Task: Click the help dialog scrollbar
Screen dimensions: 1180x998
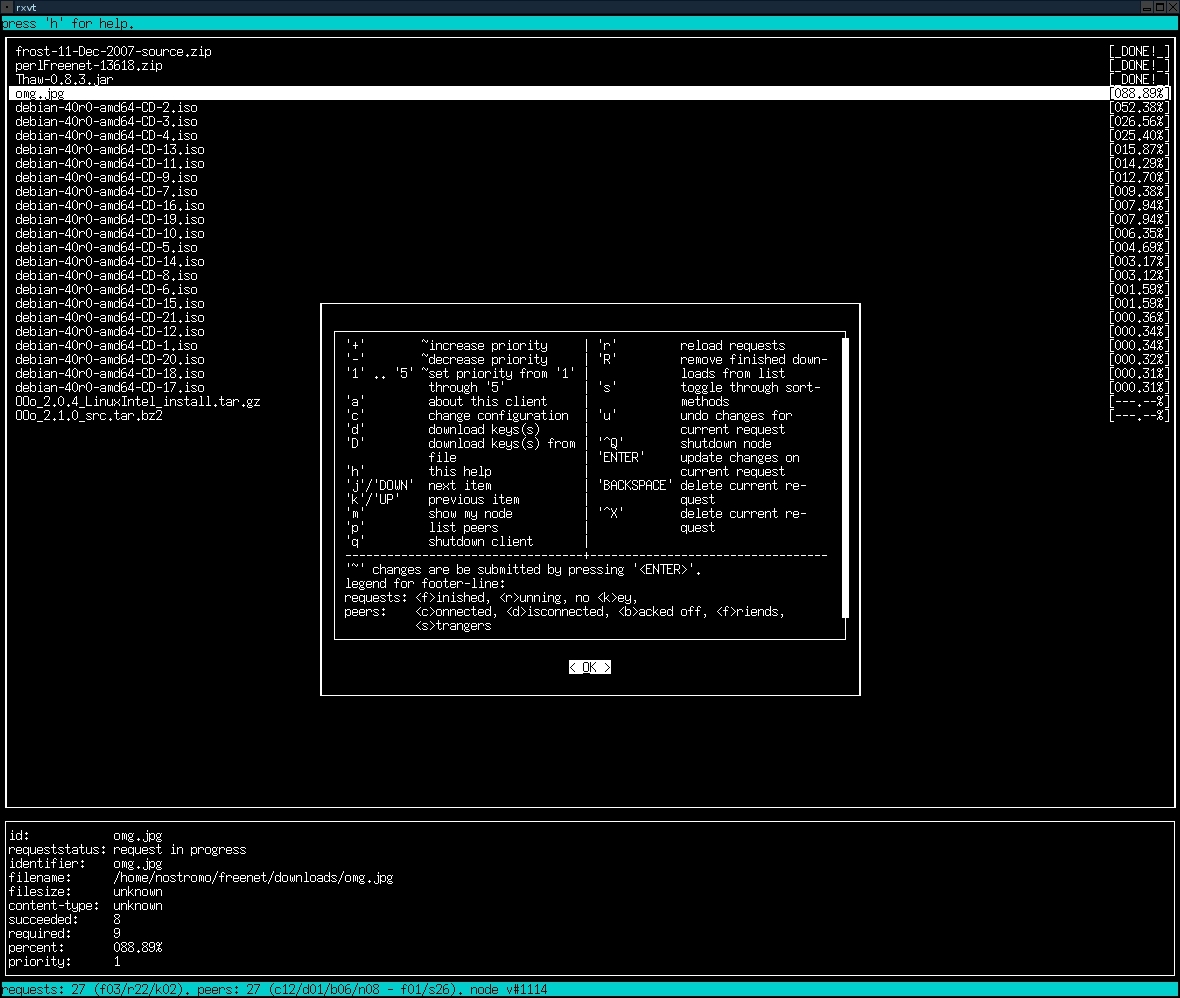Action: coord(845,477)
